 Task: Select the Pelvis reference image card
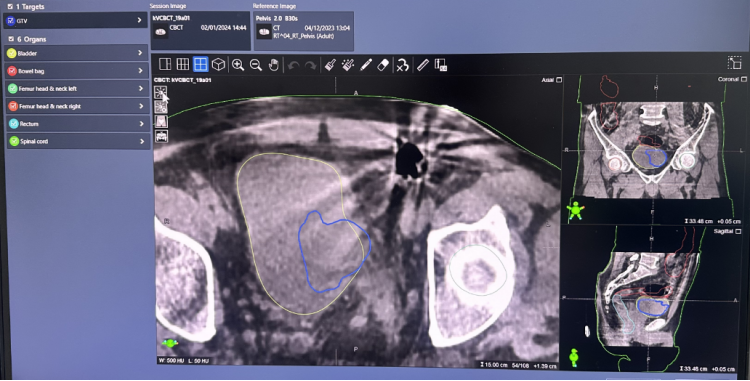coord(304,31)
